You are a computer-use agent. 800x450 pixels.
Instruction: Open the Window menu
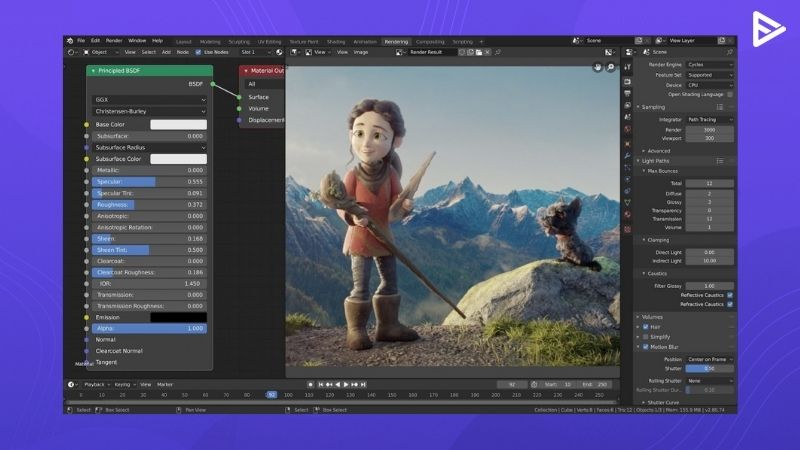[x=137, y=41]
